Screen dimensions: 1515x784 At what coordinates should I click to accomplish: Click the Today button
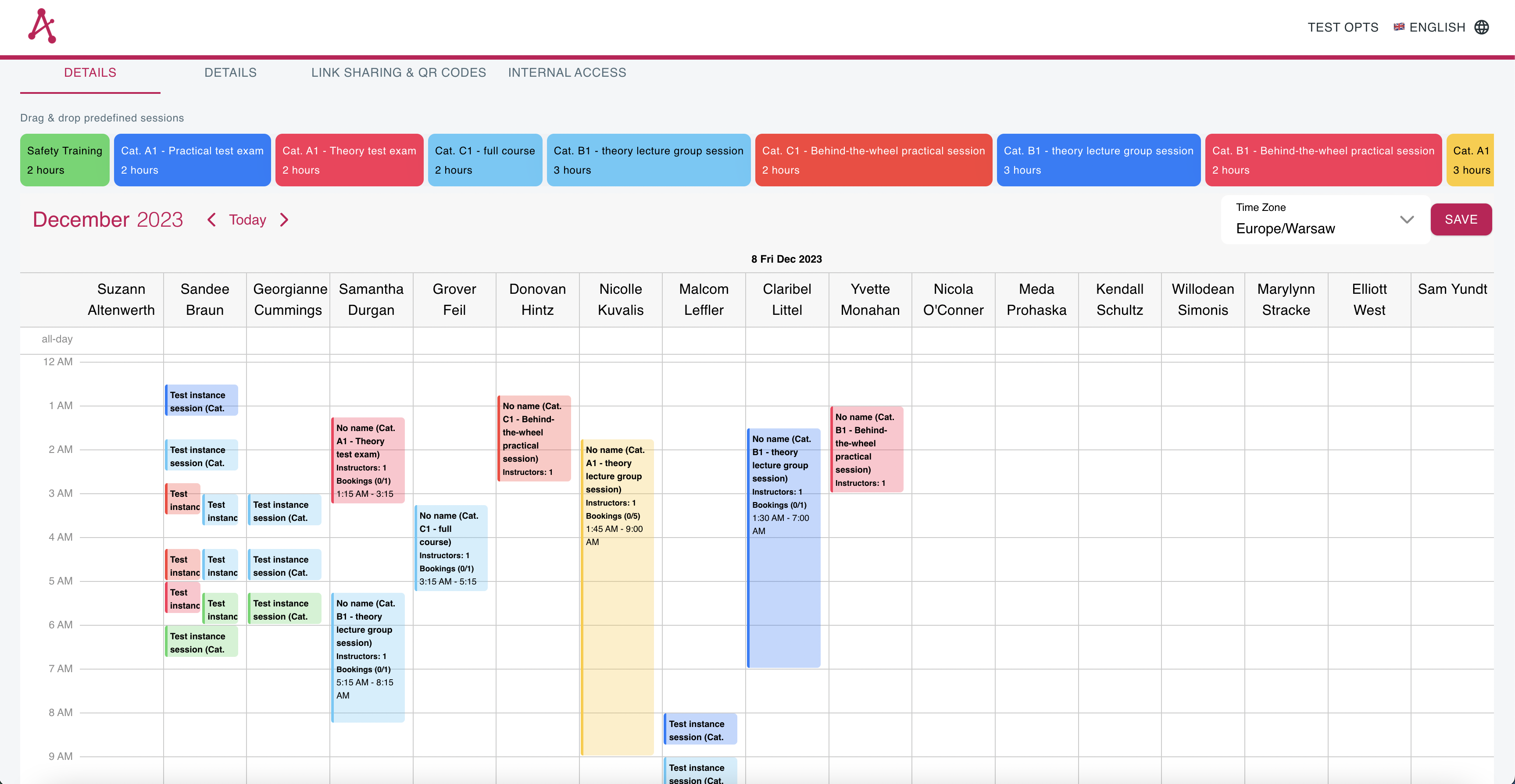pyautogui.click(x=247, y=219)
